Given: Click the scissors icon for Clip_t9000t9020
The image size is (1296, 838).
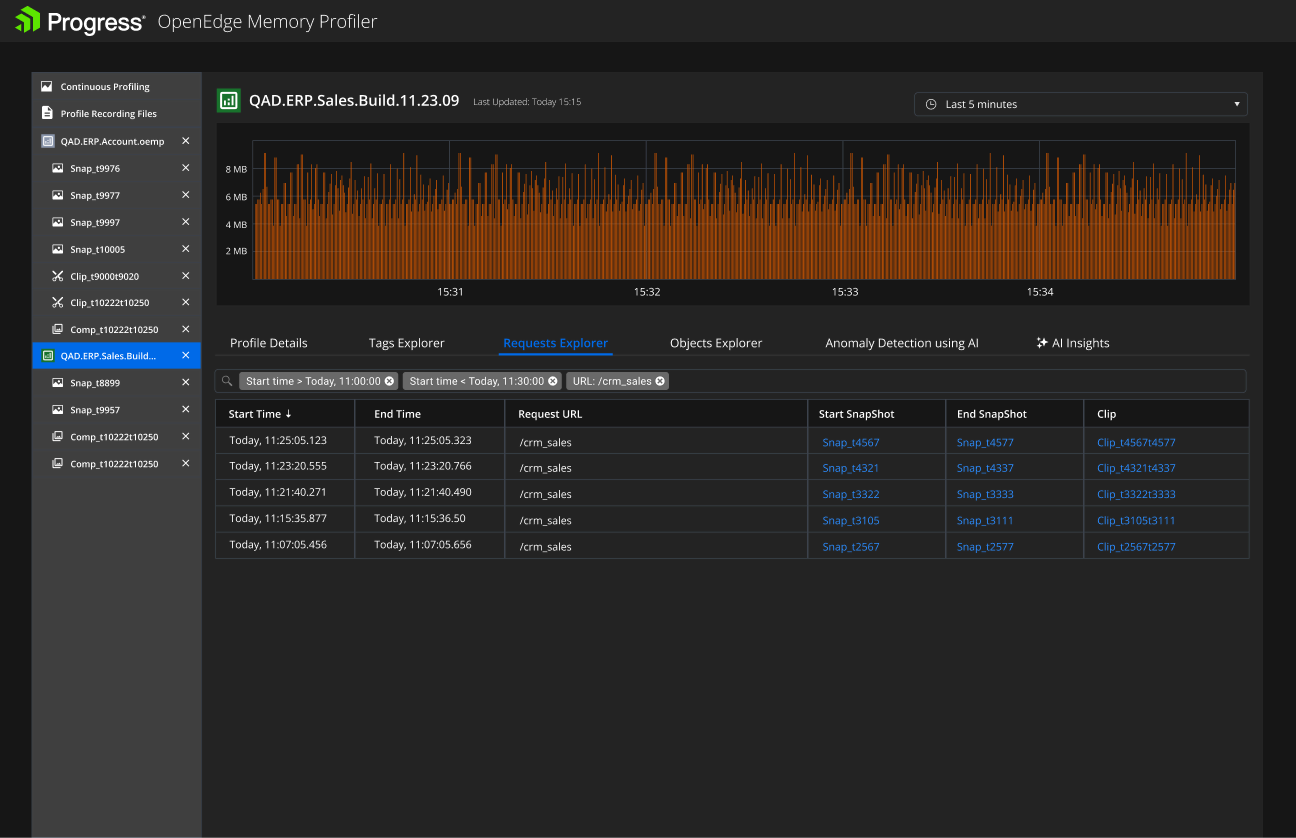Looking at the screenshot, I should (x=58, y=276).
